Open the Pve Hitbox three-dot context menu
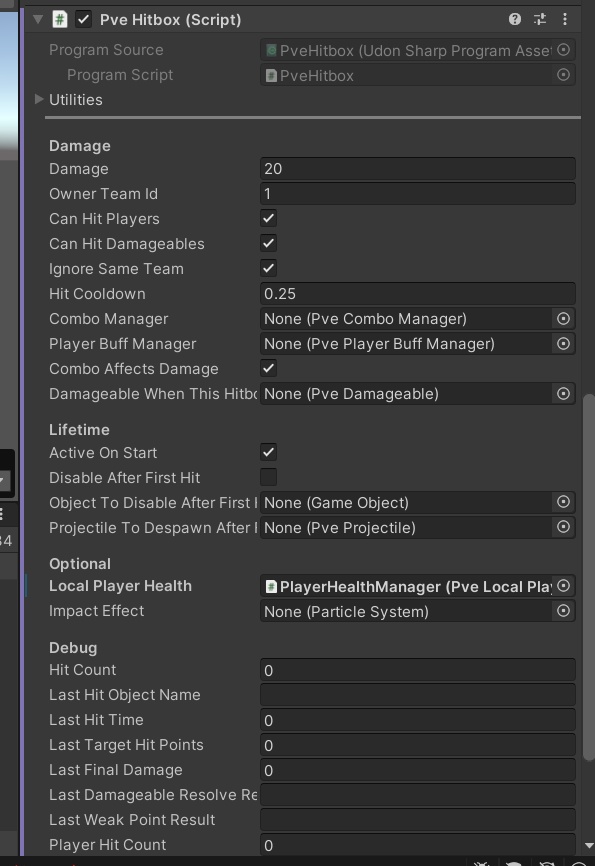 tap(565, 19)
